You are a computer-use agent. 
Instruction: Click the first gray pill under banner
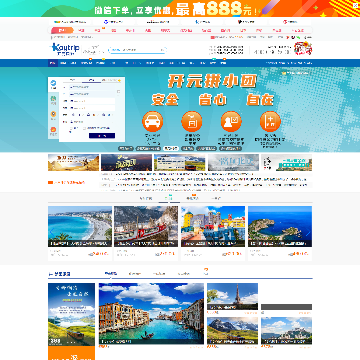pos(126,148)
